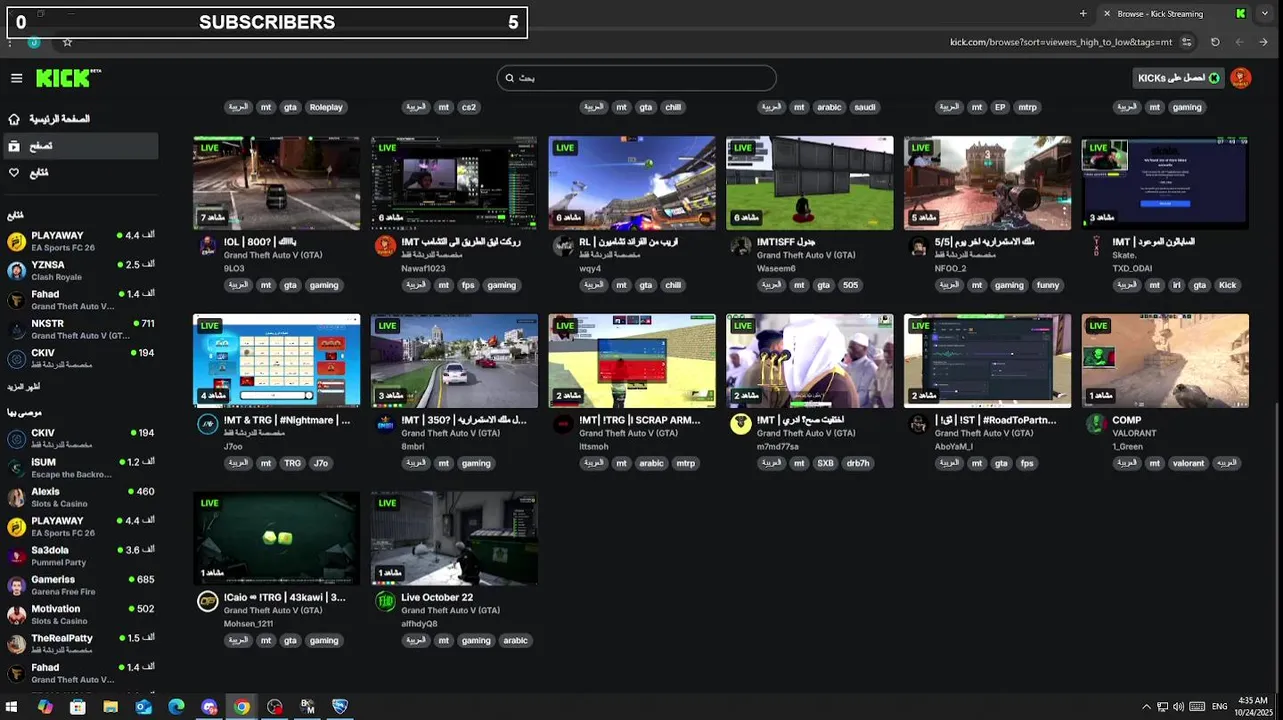This screenshot has width=1283, height=720.
Task: Open File Explorer from the taskbar
Action: [x=110, y=707]
